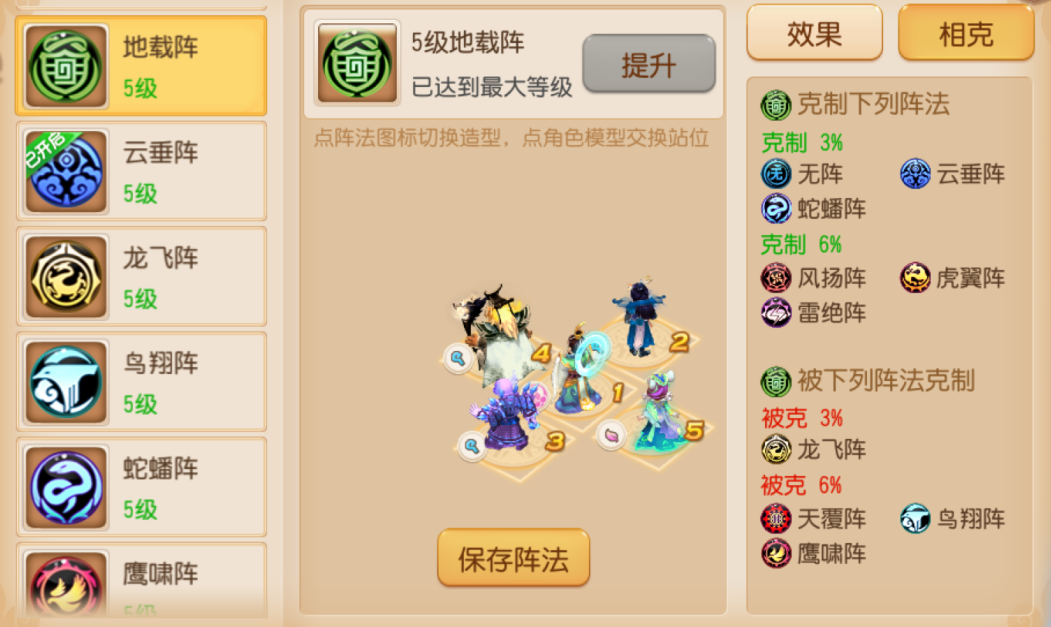The height and width of the screenshot is (627, 1051).
Task: Tap magnifier icon beside character slot 4
Action: click(x=458, y=359)
